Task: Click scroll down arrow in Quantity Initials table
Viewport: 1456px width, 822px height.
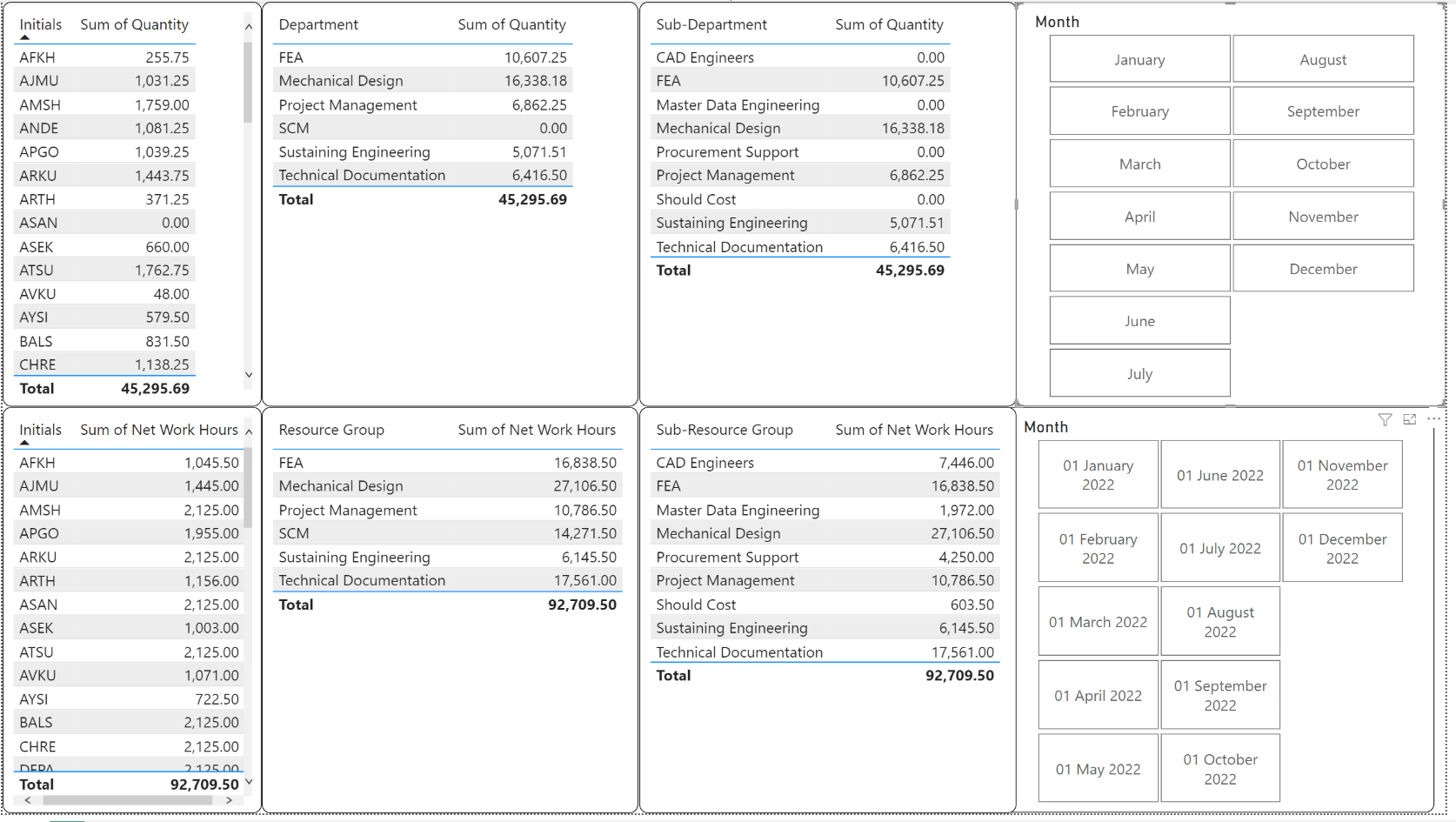Action: pyautogui.click(x=249, y=375)
